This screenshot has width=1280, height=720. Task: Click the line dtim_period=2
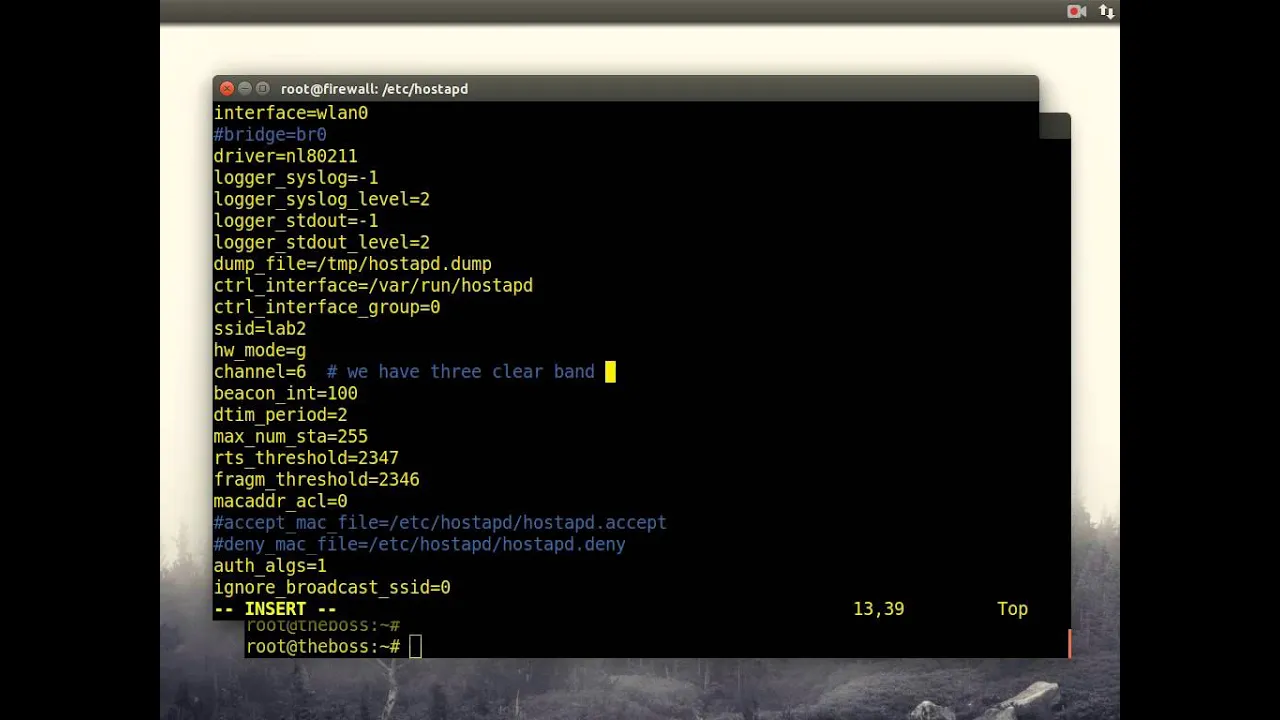coord(281,415)
